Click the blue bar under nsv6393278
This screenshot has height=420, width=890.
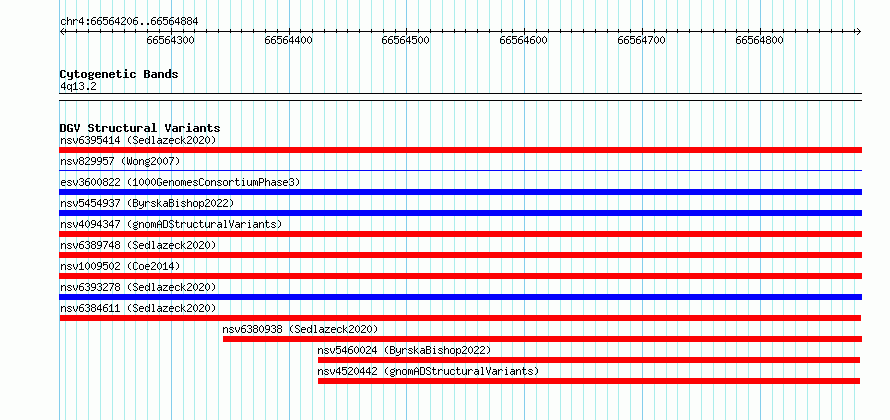460,297
